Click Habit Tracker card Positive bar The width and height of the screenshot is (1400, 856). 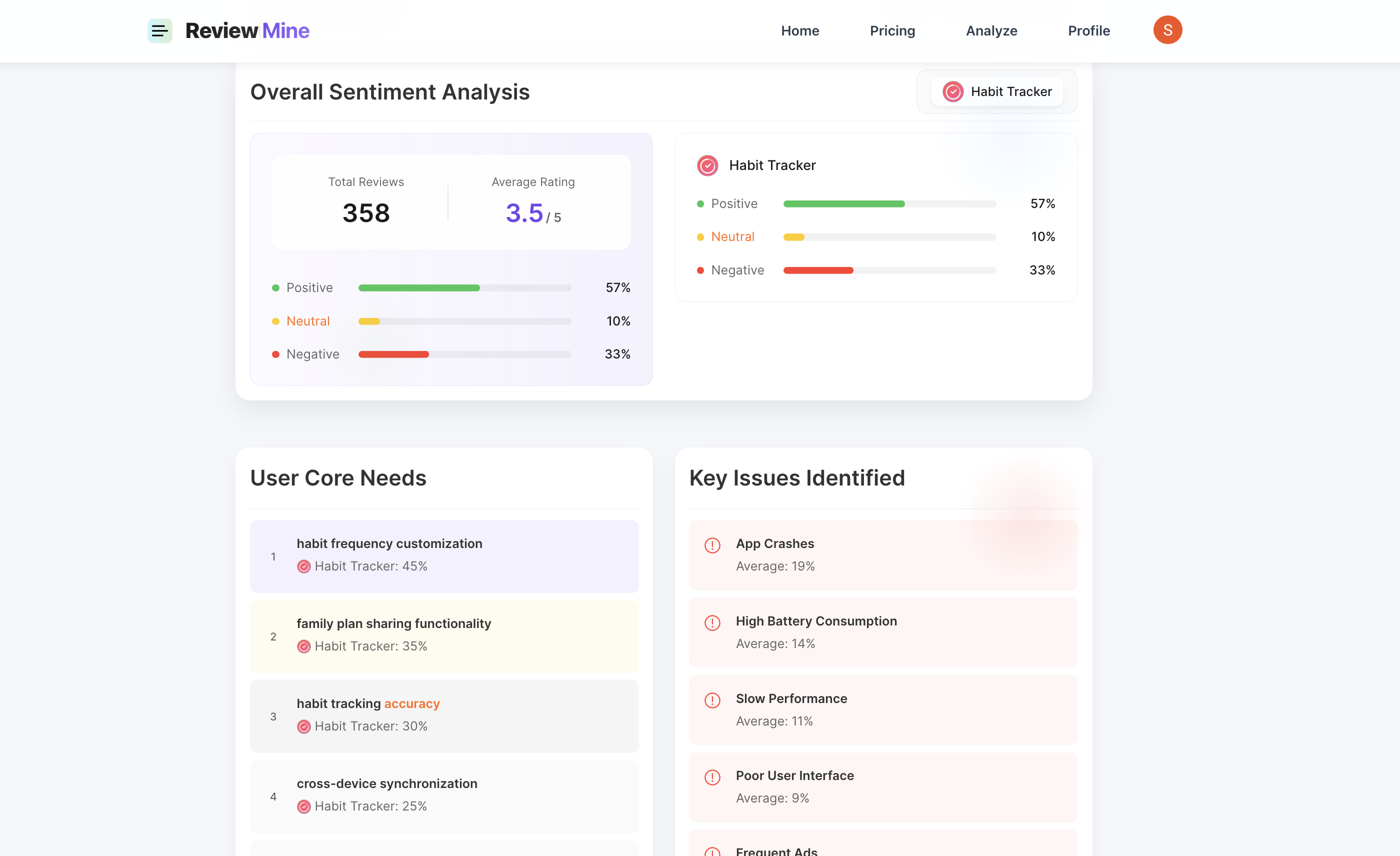click(x=889, y=204)
